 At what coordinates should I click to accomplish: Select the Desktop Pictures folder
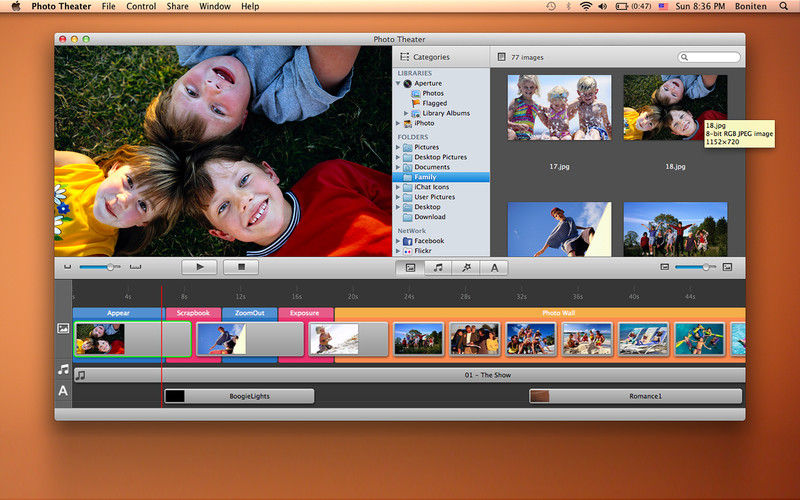click(440, 157)
